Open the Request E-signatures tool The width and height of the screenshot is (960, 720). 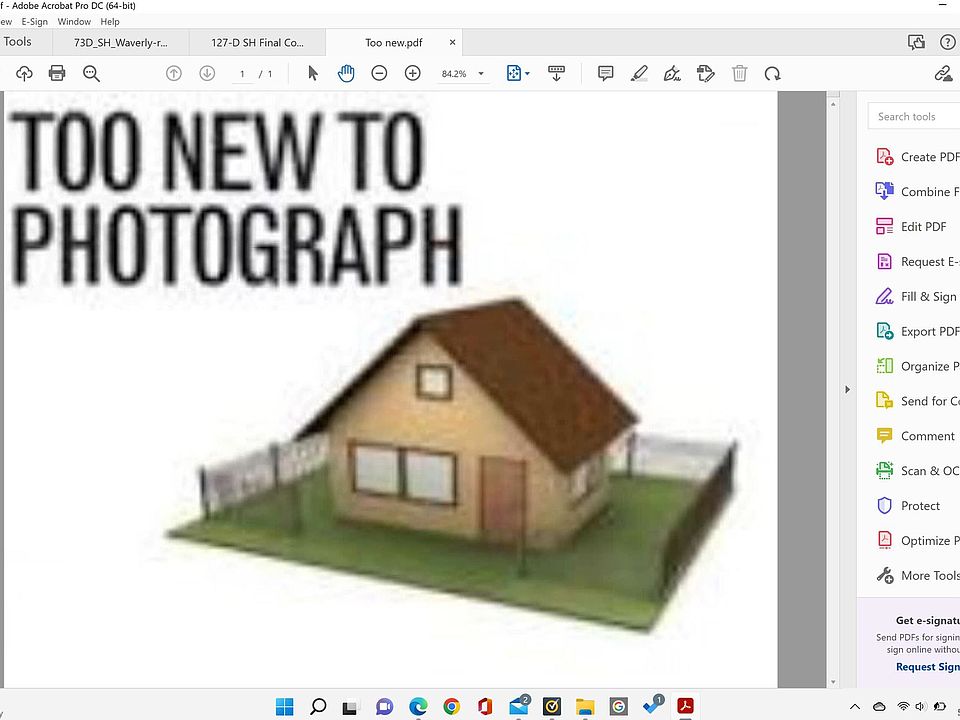[x=917, y=261]
